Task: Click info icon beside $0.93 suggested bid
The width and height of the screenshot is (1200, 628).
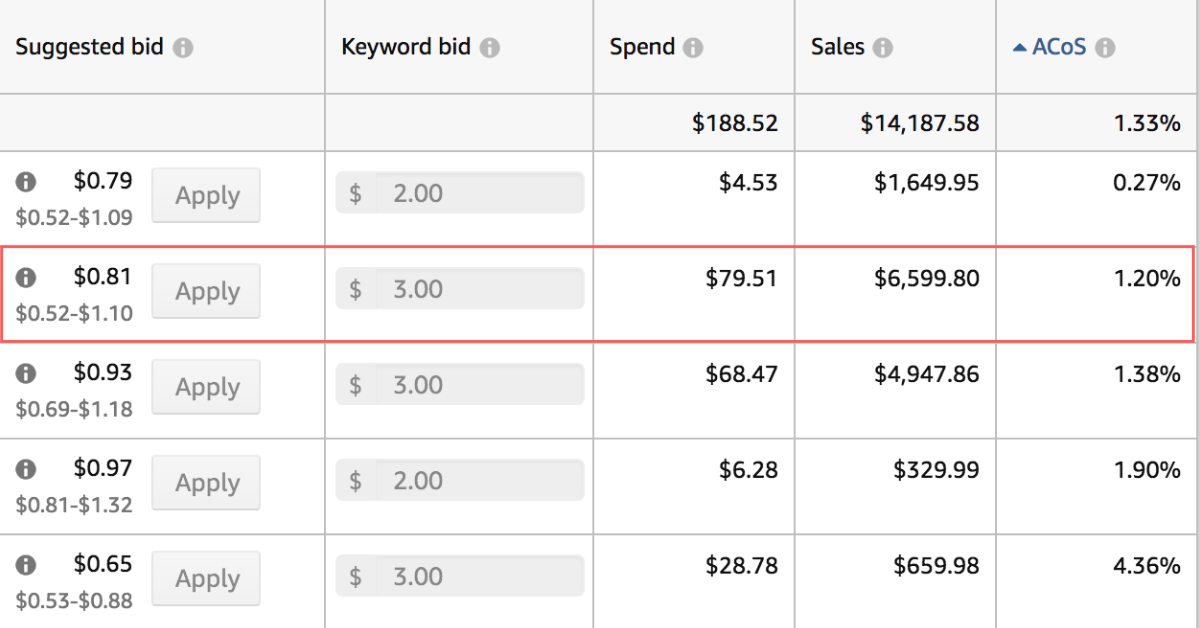Action: coord(26,373)
